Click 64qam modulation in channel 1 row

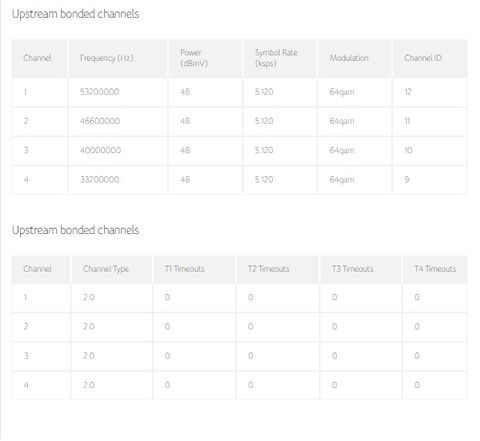point(342,92)
